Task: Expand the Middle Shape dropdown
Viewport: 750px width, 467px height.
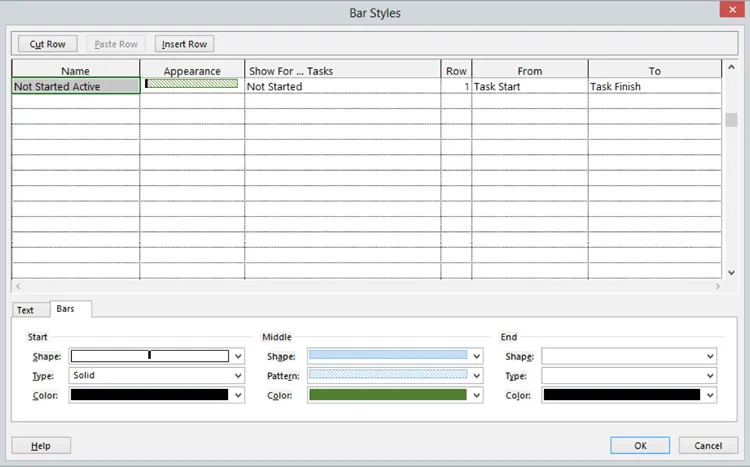Action: (476, 356)
